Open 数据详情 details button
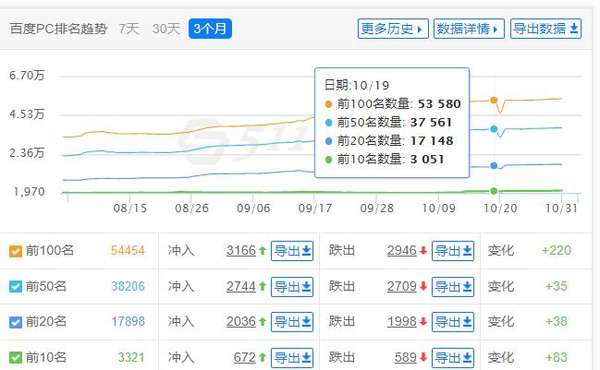Screen dimensions: 600x370 tap(469, 29)
